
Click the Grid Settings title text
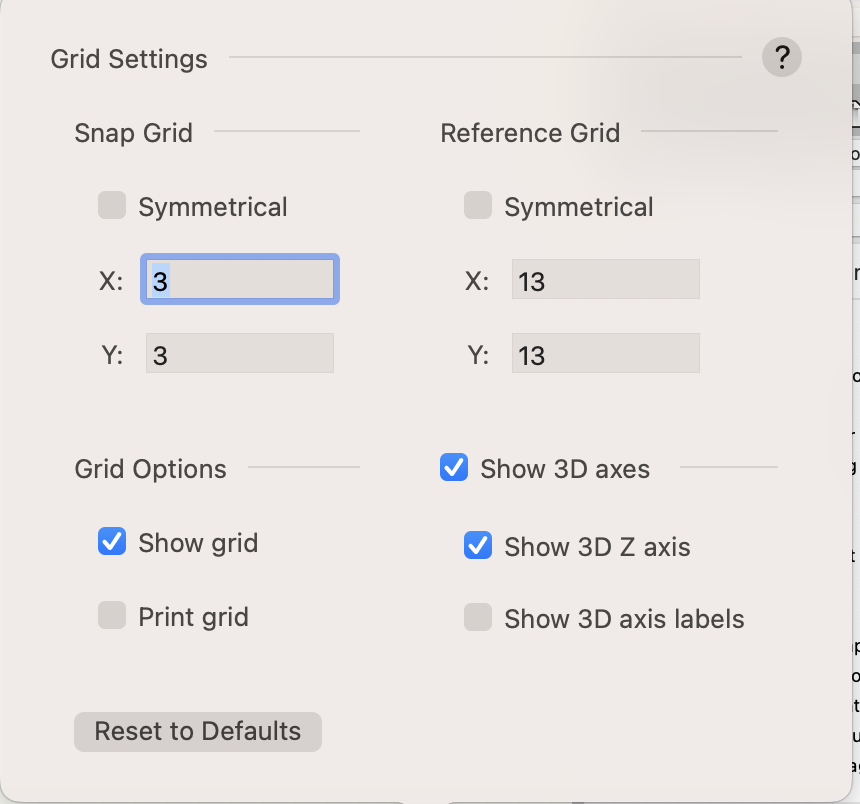[129, 59]
